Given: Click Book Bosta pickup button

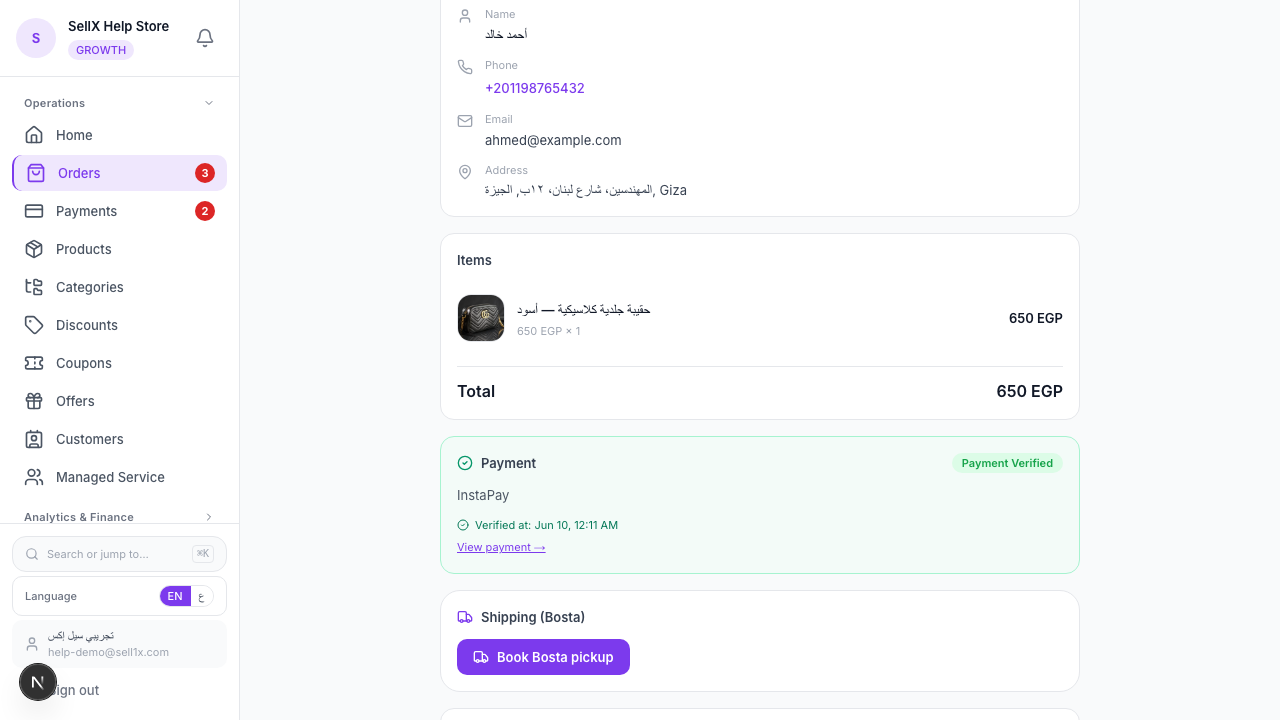Looking at the screenshot, I should (x=543, y=657).
